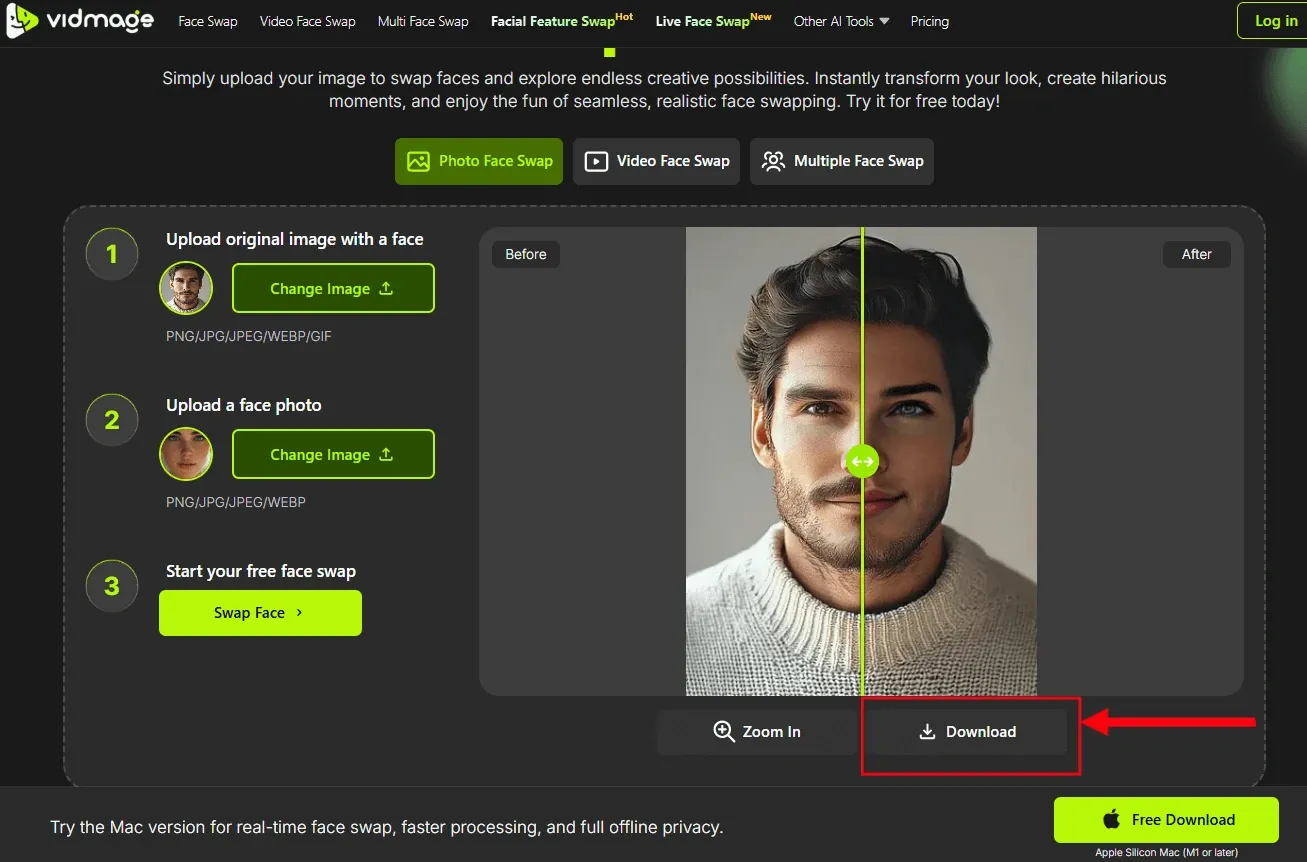Open Multi Face Swap in the top navigation
1307x862 pixels.
pyautogui.click(x=423, y=21)
